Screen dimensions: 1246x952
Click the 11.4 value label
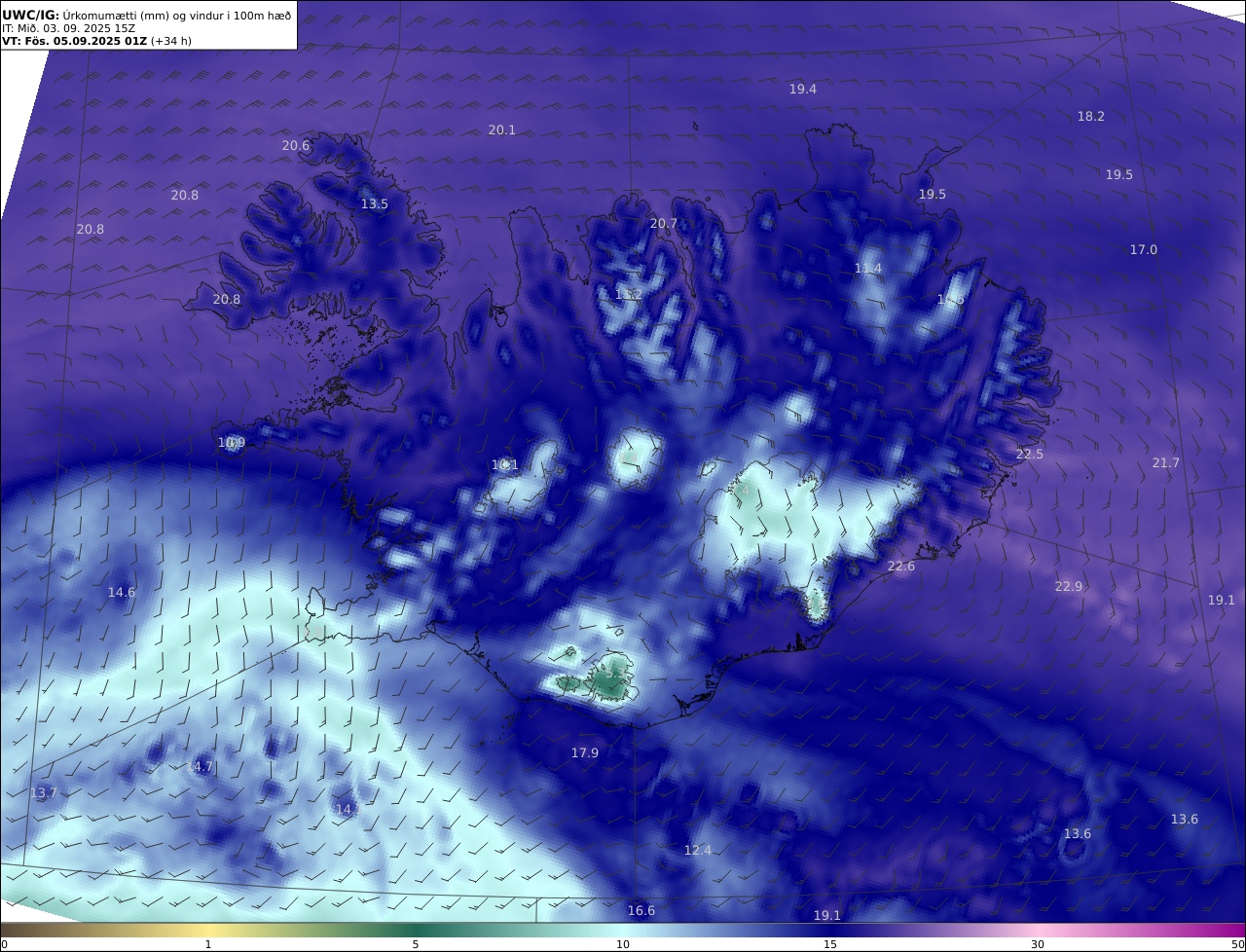point(867,268)
